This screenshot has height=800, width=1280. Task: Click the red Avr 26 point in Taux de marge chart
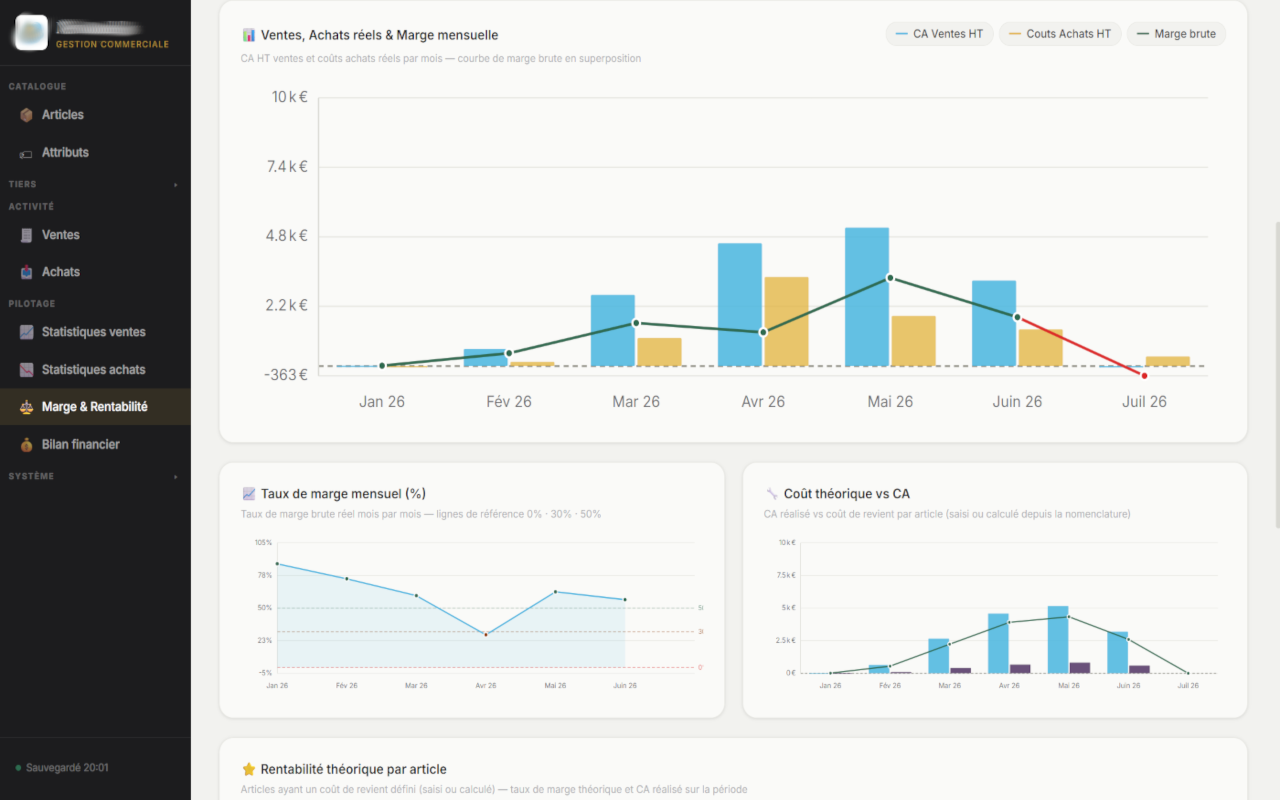point(486,634)
